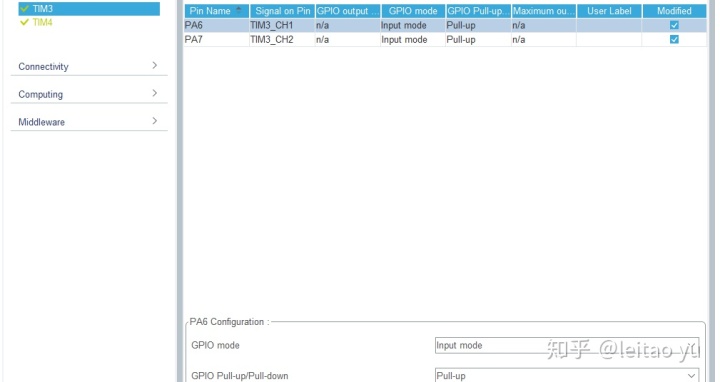Screen dimensions: 720x382
Task: Expand the Connectivity category
Action: click(x=89, y=67)
